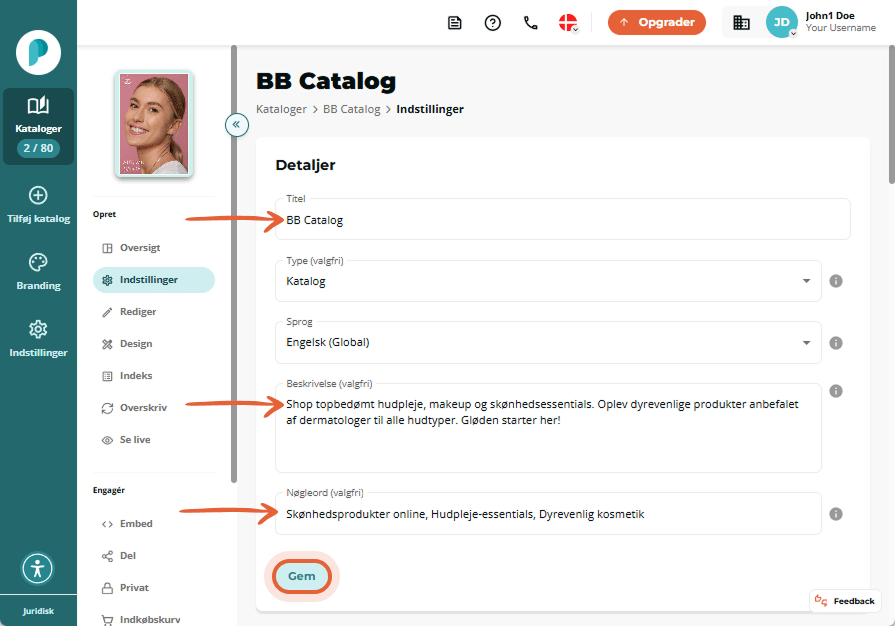Click the phone contact icon
Viewport: 895px width, 626px height.
(x=531, y=23)
